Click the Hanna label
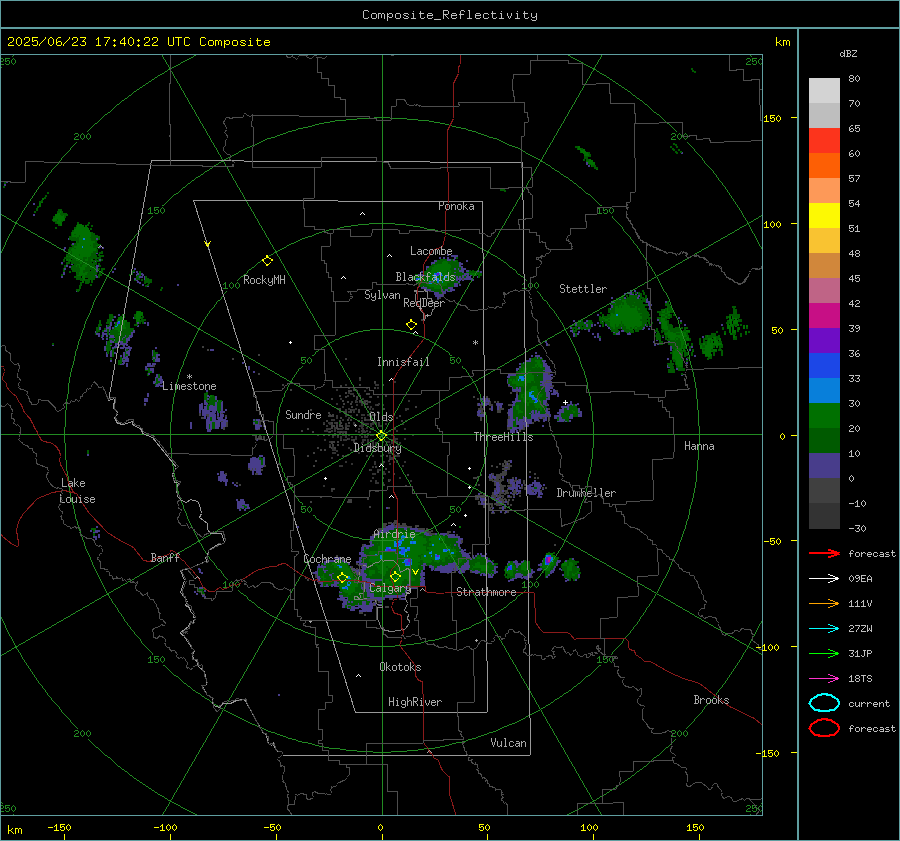 tap(699, 446)
